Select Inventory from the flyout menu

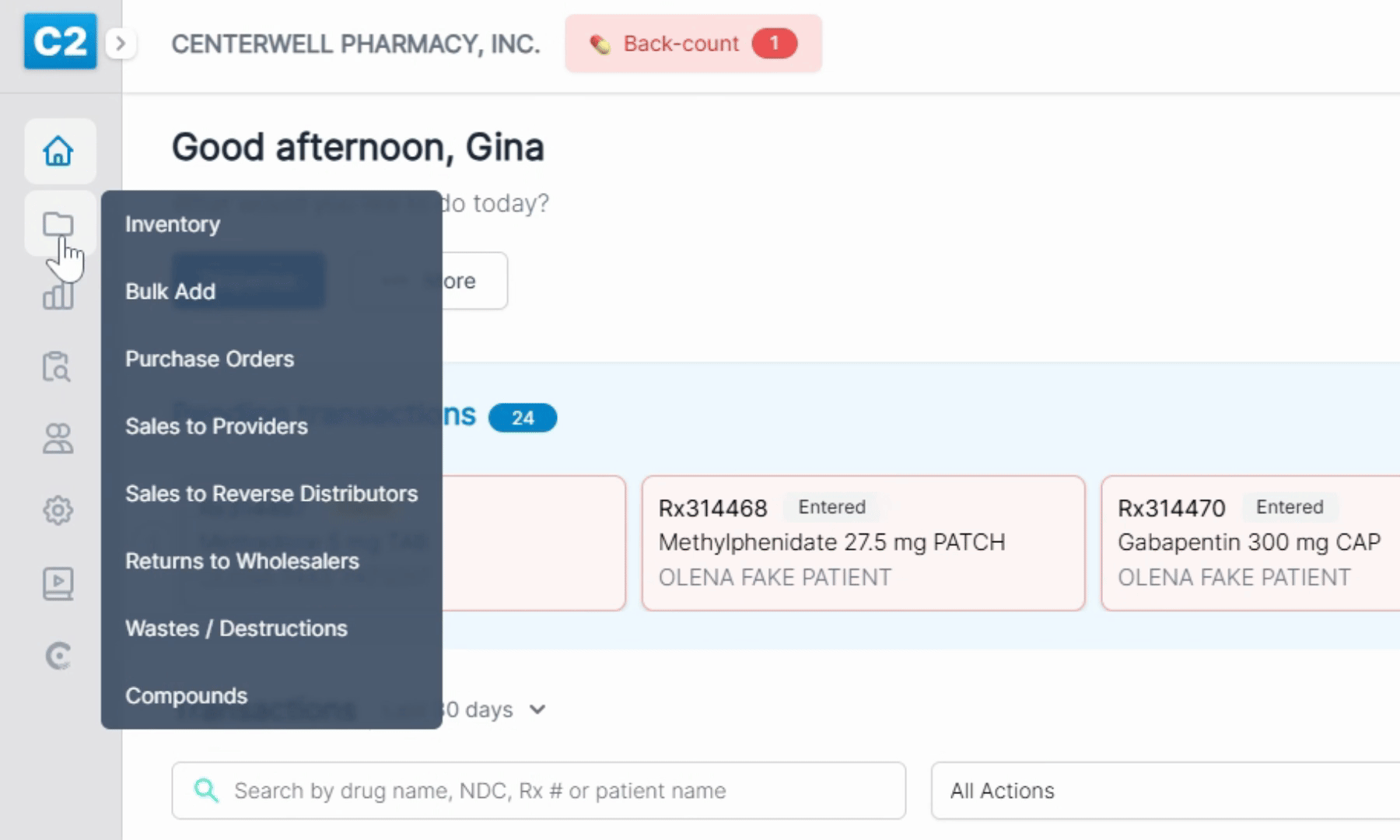click(x=173, y=224)
